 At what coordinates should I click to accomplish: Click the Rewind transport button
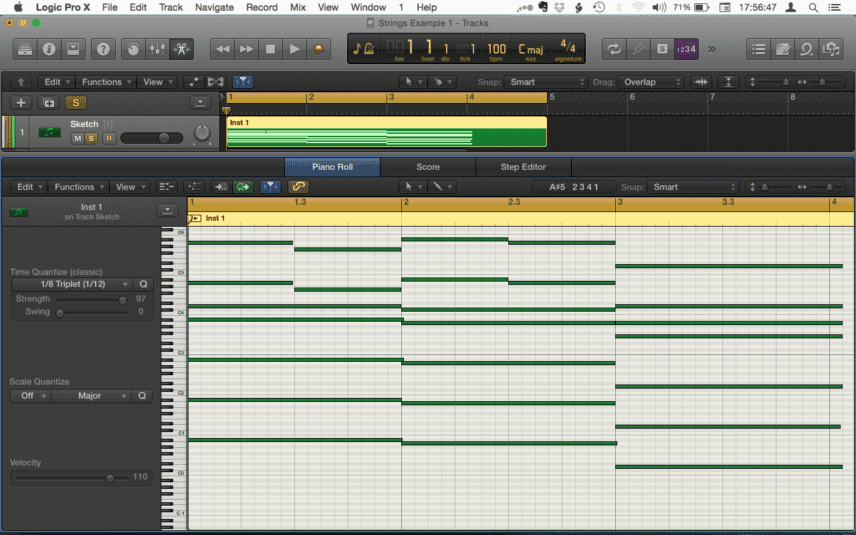(x=223, y=49)
